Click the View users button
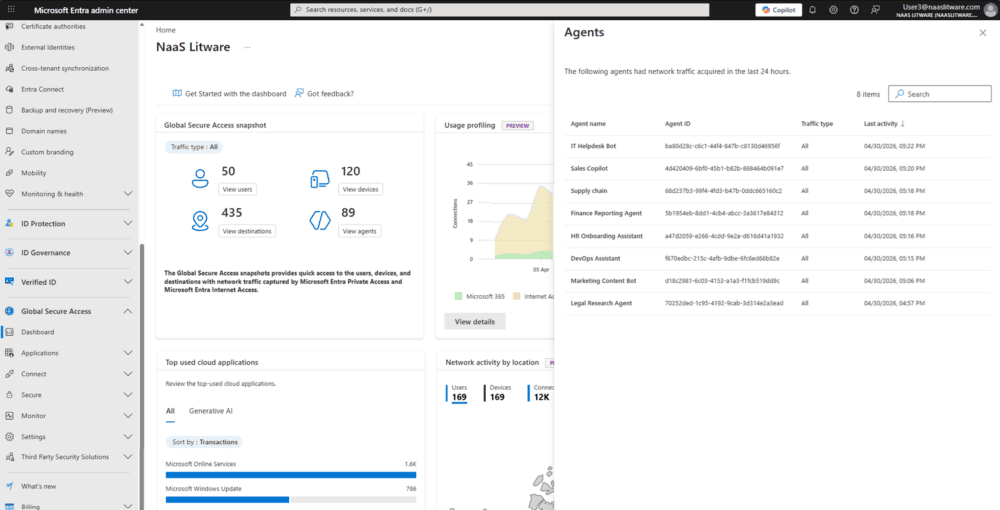The image size is (1000, 510). point(237,189)
